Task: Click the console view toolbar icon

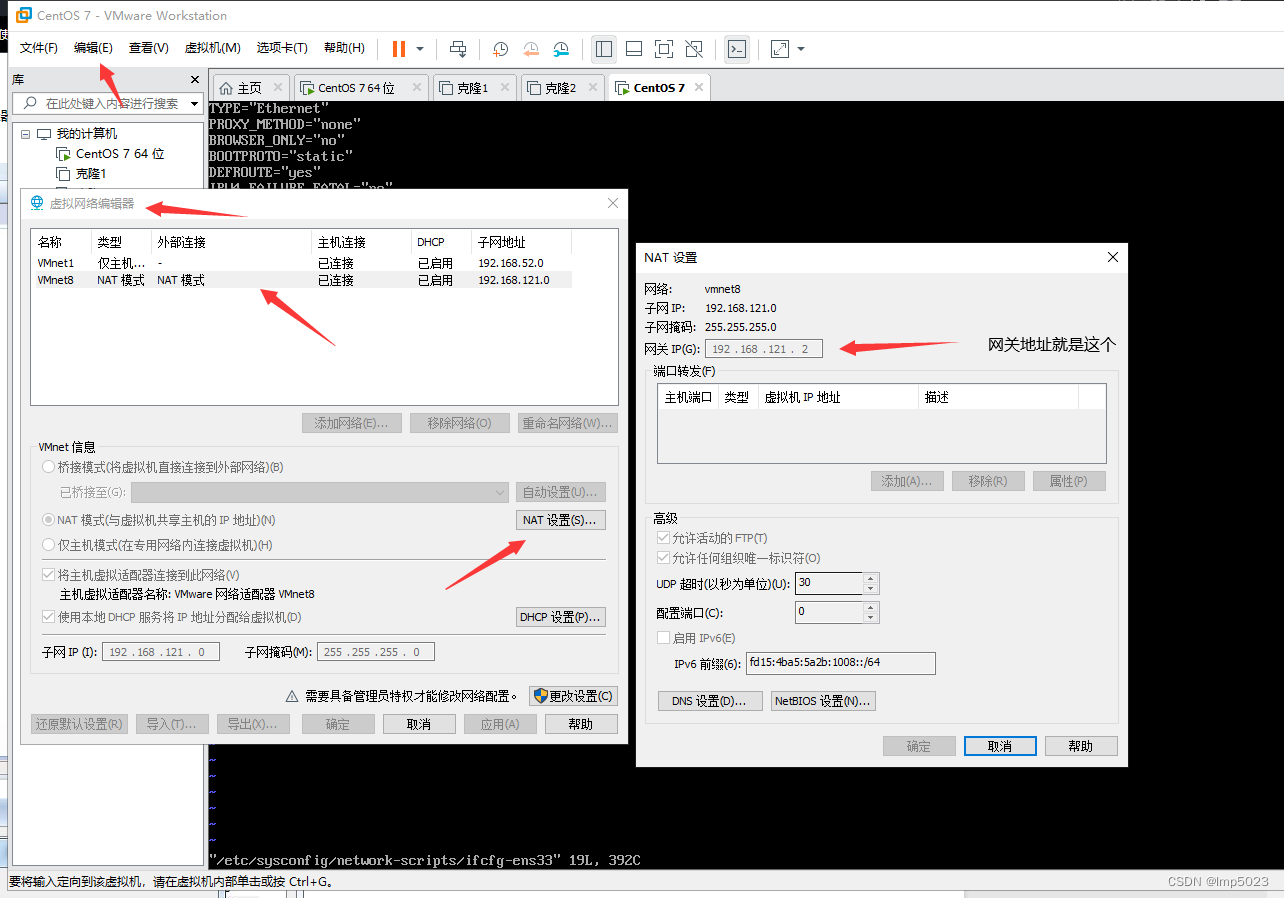Action: 737,48
